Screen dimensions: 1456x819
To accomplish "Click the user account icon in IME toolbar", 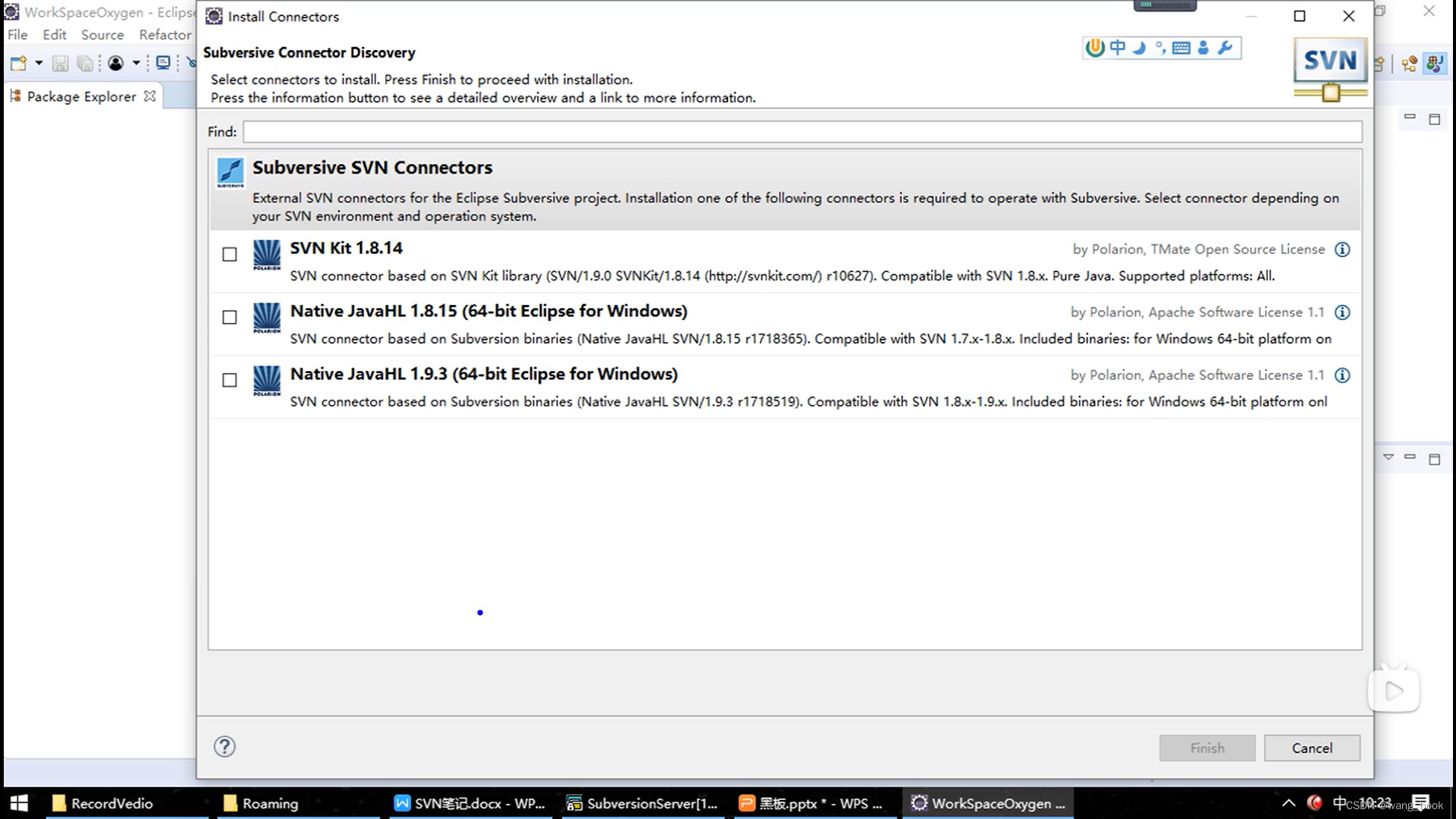I will tap(1203, 48).
